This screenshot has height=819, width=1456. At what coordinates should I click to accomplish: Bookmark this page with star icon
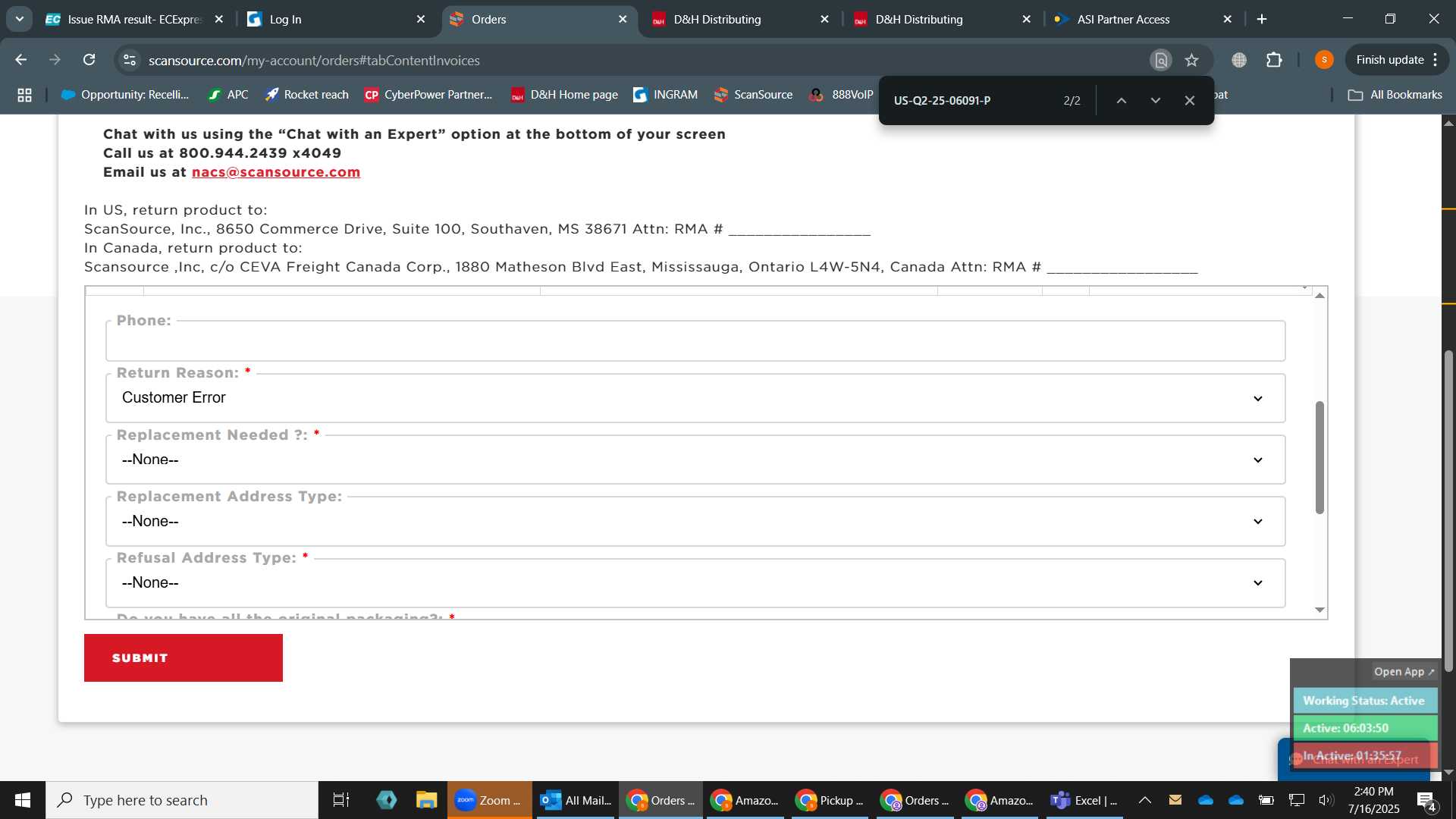(x=1192, y=60)
